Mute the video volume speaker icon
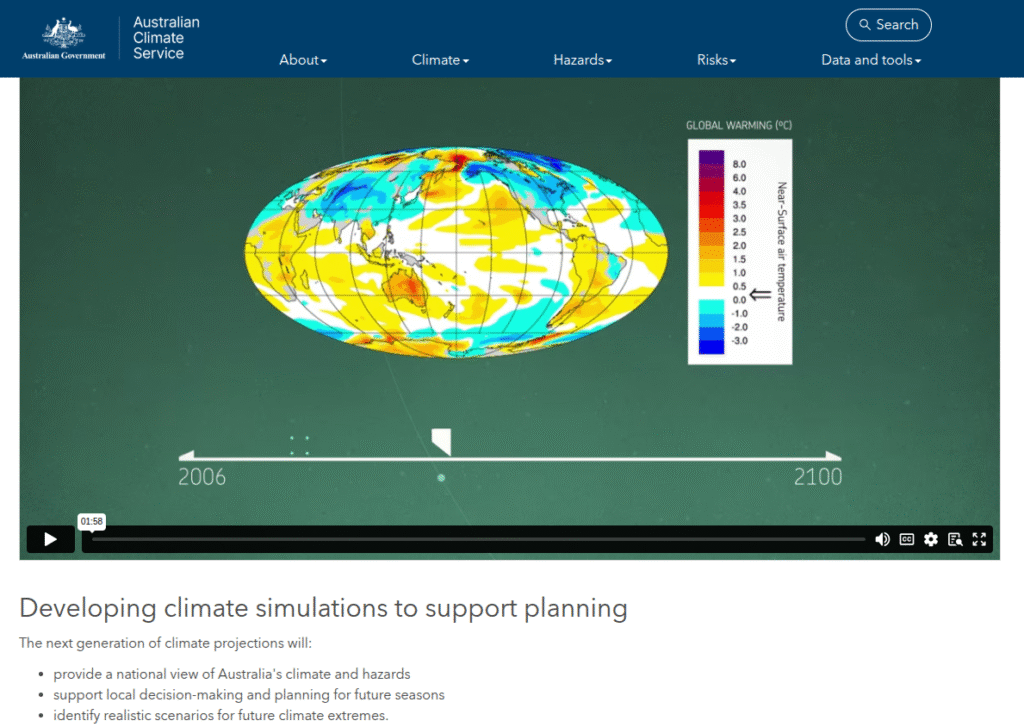The image size is (1024, 727). coord(882,539)
